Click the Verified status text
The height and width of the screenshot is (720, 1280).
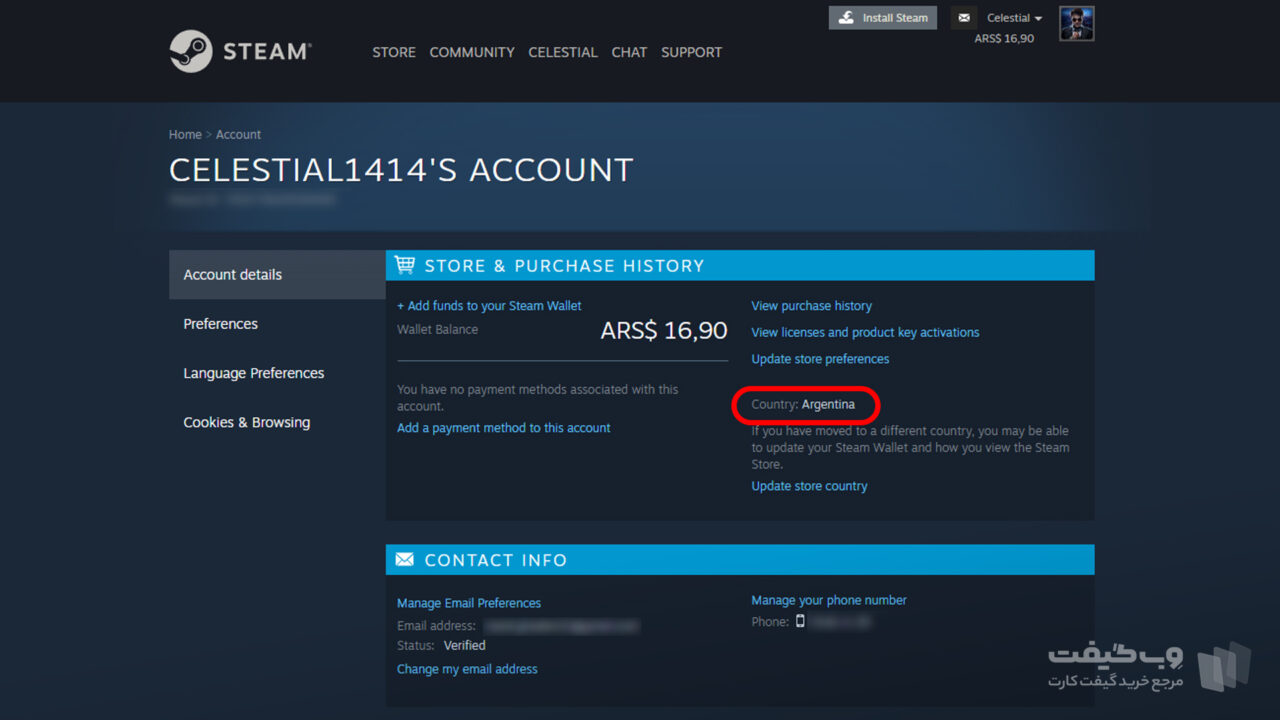(x=465, y=646)
